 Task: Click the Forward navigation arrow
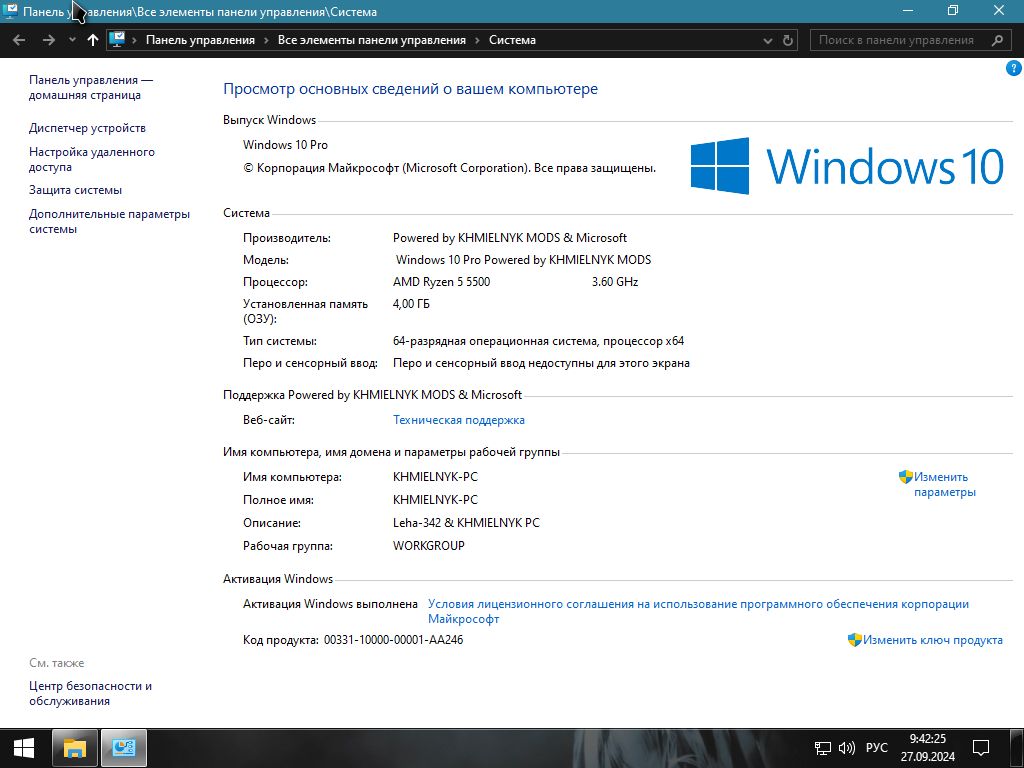[48, 40]
